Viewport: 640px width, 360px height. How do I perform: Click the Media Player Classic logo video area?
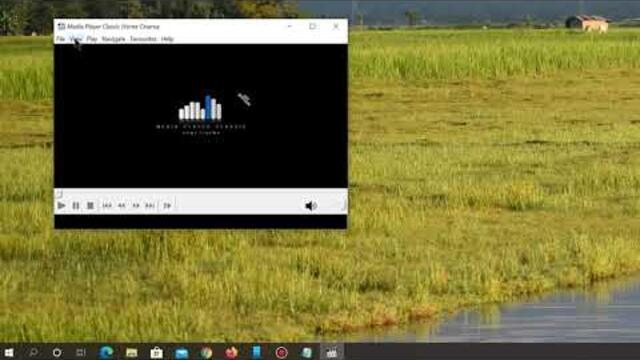[201, 116]
